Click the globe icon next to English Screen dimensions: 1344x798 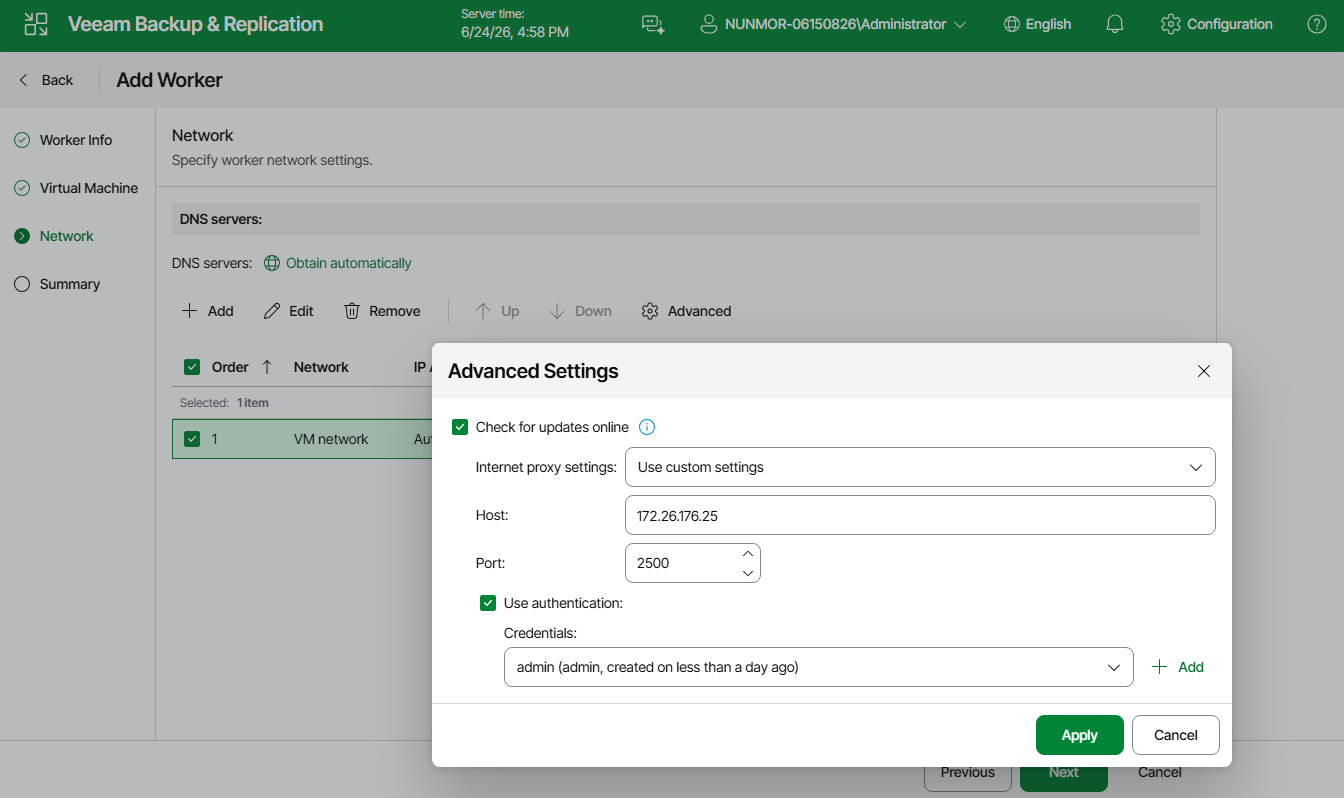point(1012,24)
